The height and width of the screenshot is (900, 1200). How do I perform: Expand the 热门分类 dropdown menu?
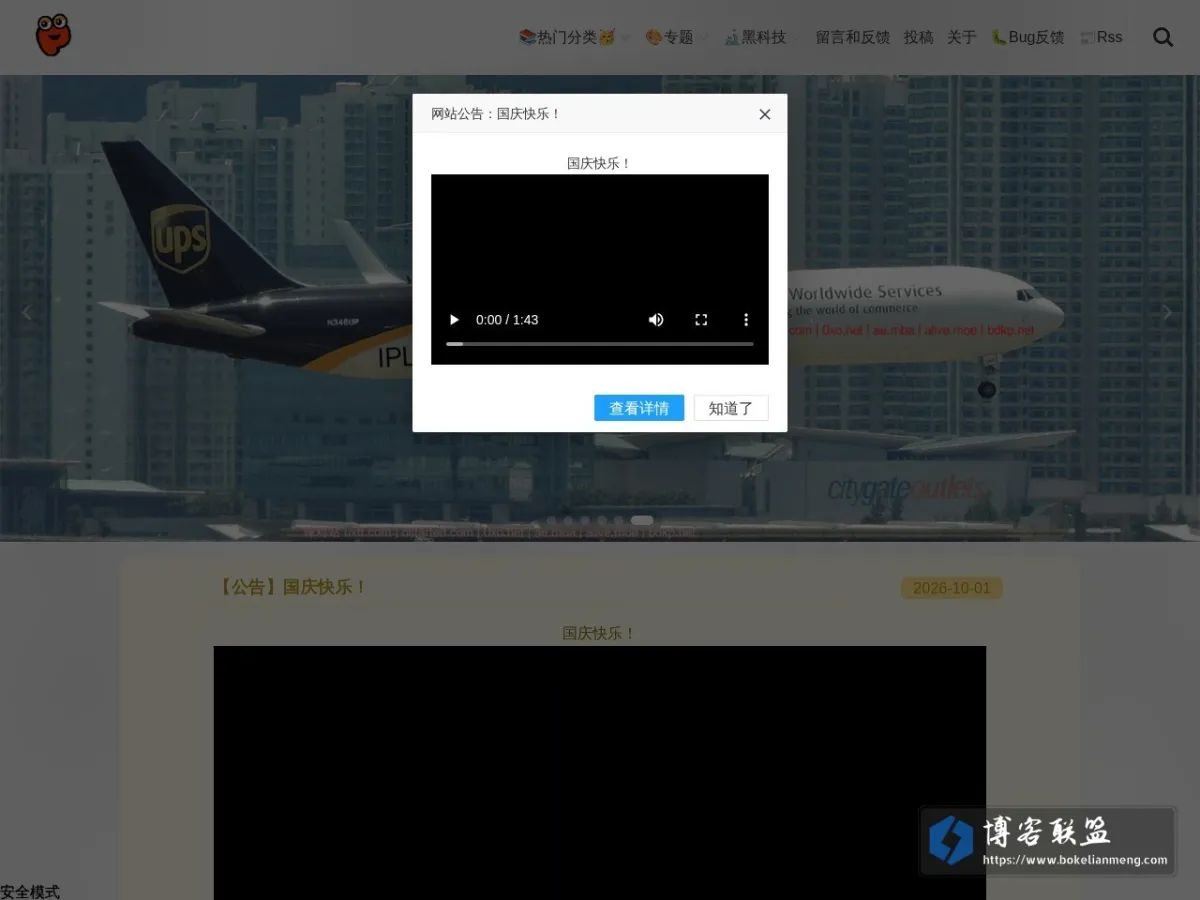click(x=574, y=37)
